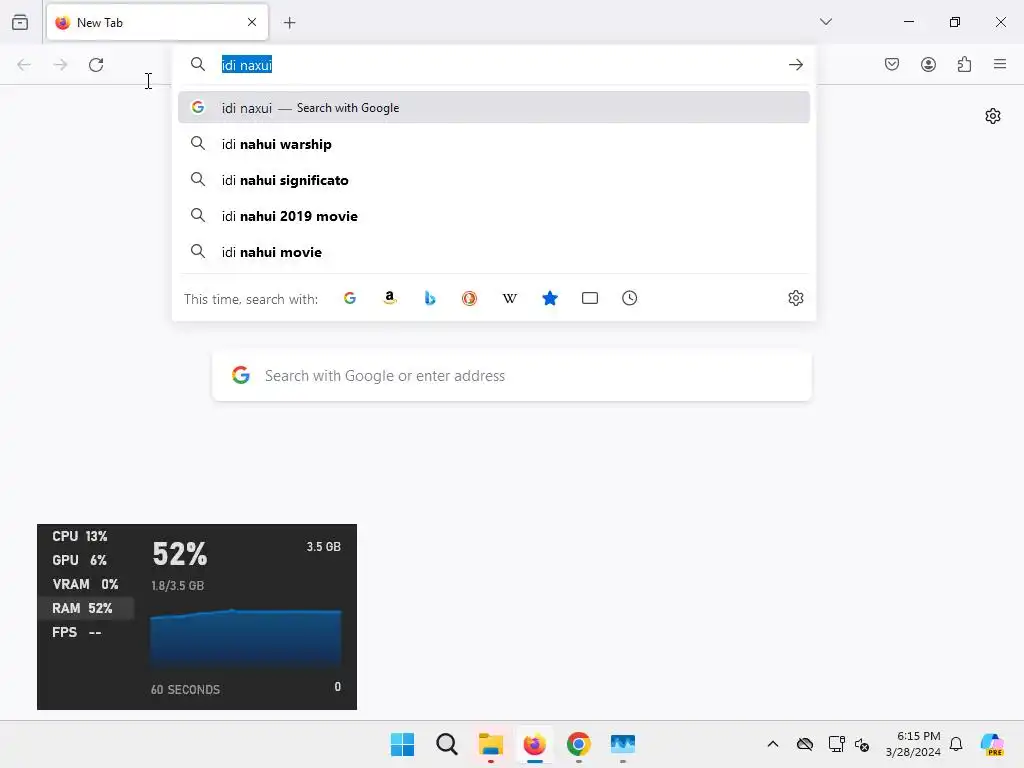The width and height of the screenshot is (1024, 768).
Task: Open Copilot preview icon in taskbar
Action: coord(992,744)
